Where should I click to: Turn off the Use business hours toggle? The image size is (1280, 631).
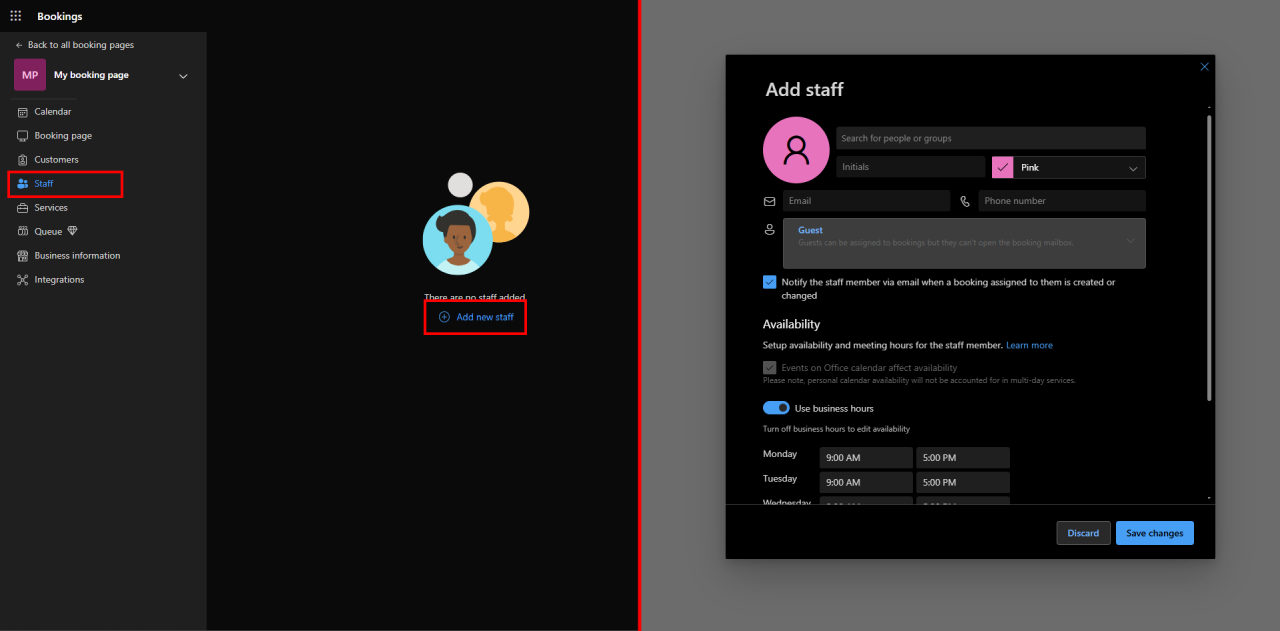pyautogui.click(x=776, y=408)
